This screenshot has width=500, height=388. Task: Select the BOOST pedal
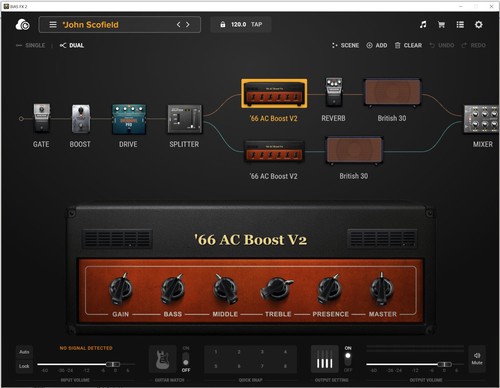[x=80, y=119]
